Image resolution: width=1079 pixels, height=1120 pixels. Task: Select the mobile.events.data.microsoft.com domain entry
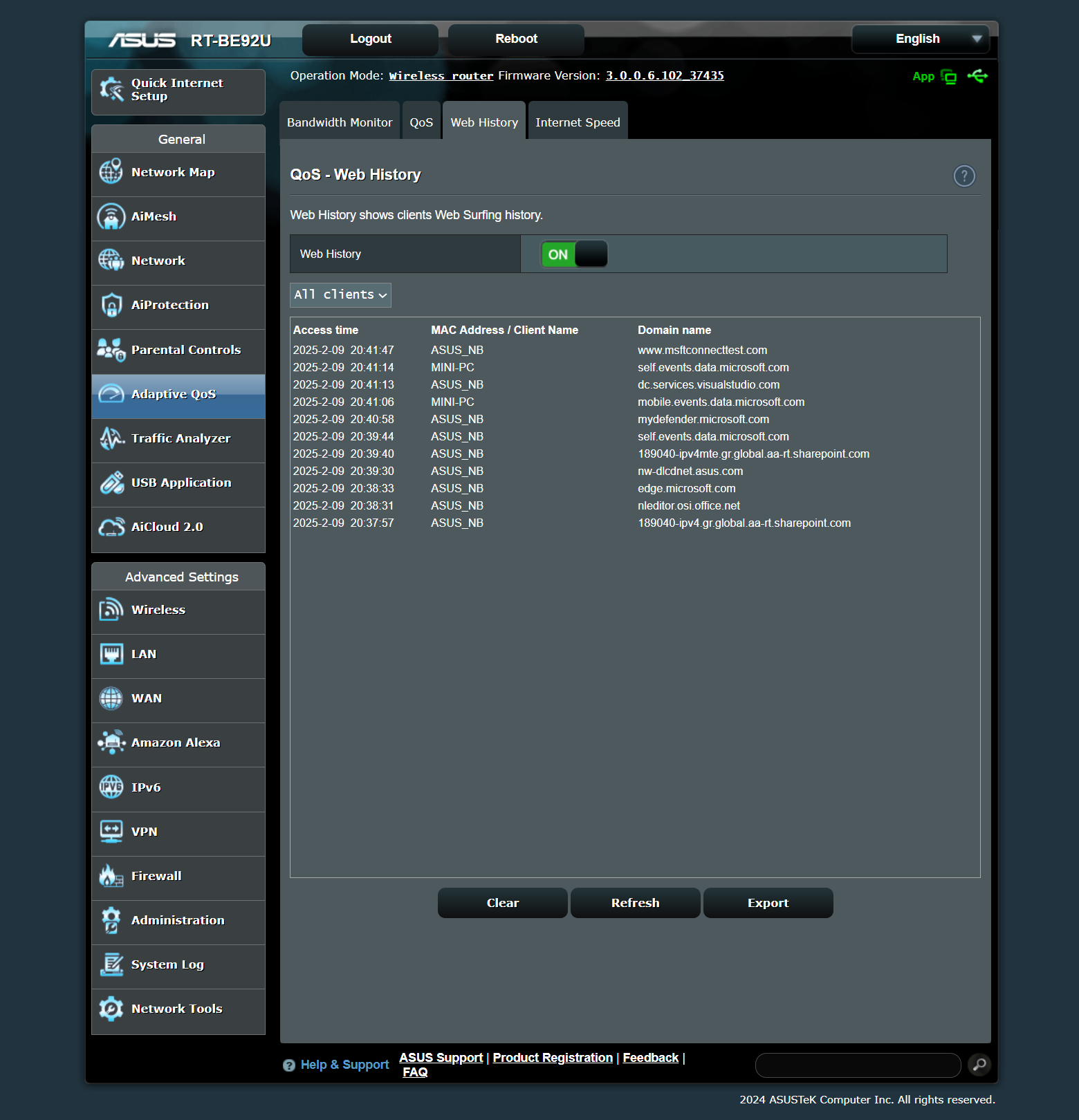(x=721, y=402)
